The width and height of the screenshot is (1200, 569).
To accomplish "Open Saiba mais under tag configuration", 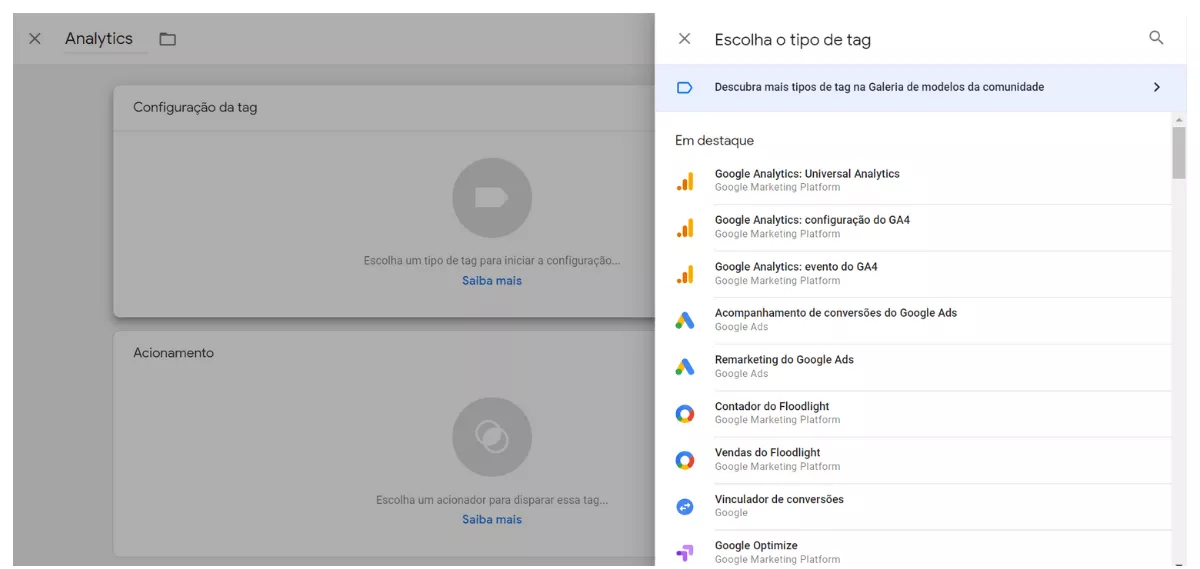I will [491, 281].
